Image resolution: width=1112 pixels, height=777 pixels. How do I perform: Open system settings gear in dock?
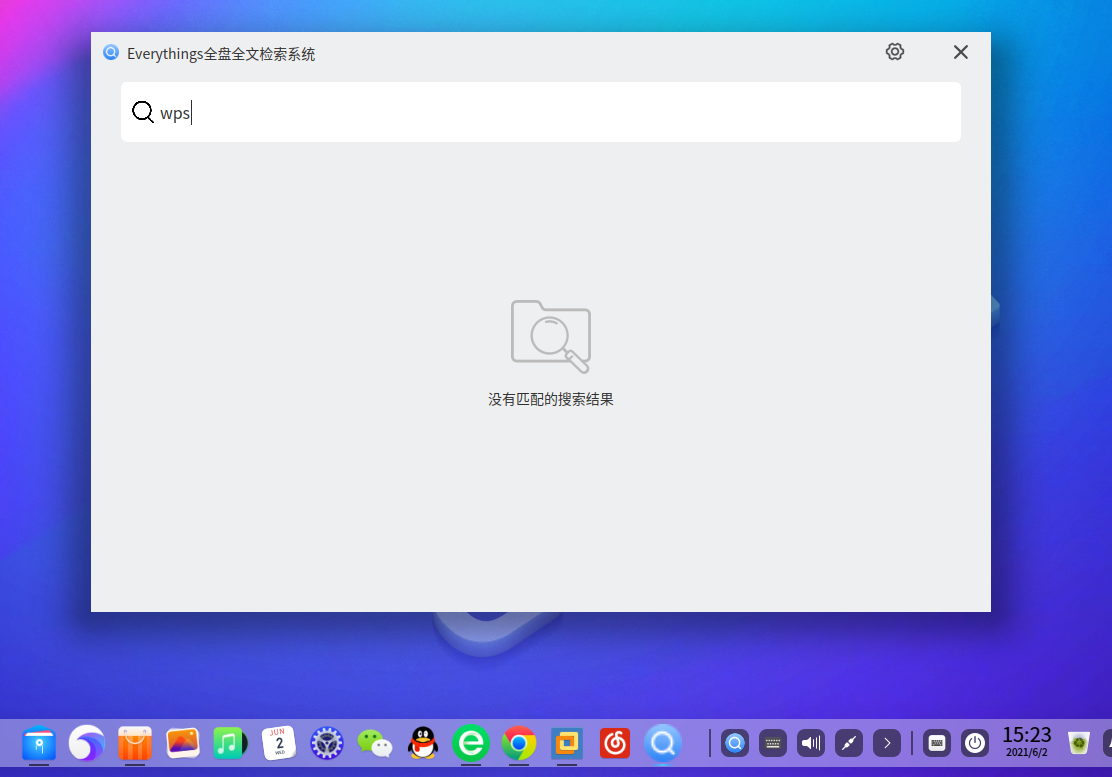(x=327, y=744)
